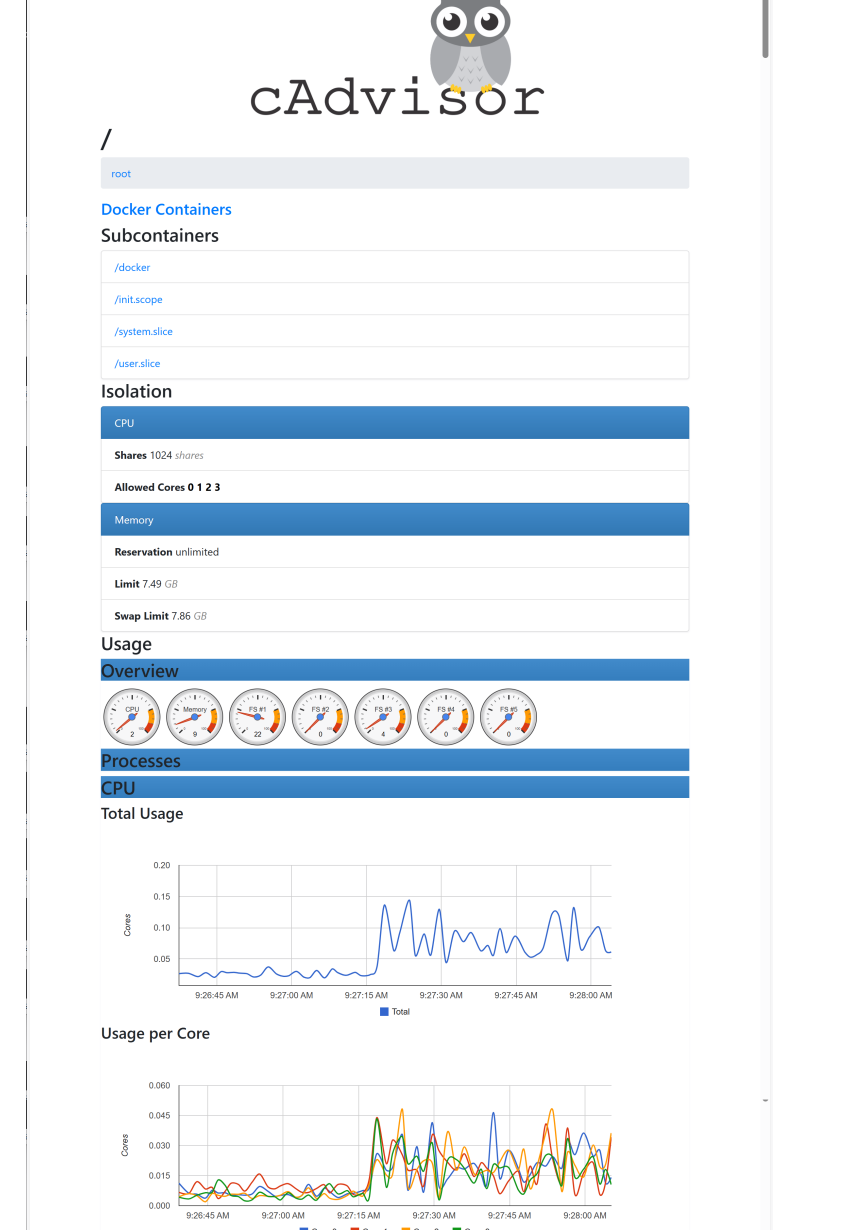Image resolution: width=854 pixels, height=1230 pixels.
Task: Open the /user.slice subcontainer
Action: (x=137, y=364)
